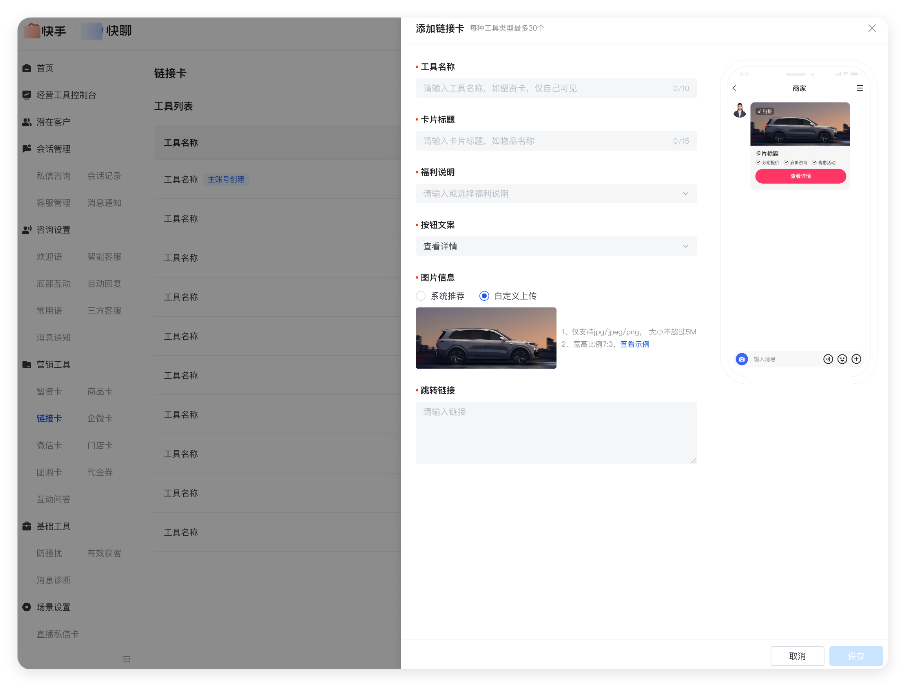This screenshot has width=905, height=686.
Task: Click the 查看示例 link
Action: [634, 344]
